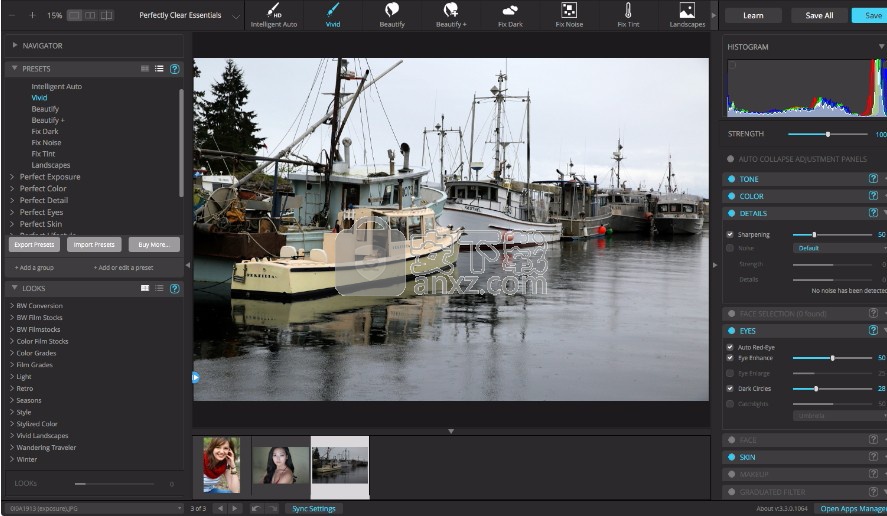Click the Buy More button
Screen dimensions: 887x516
pyautogui.click(x=153, y=244)
